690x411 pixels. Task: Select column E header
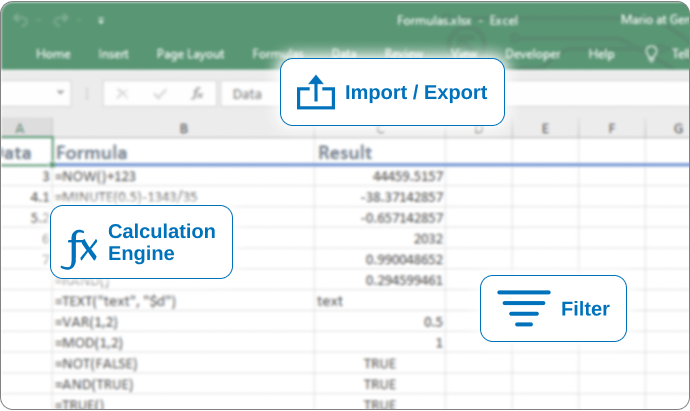[545, 128]
